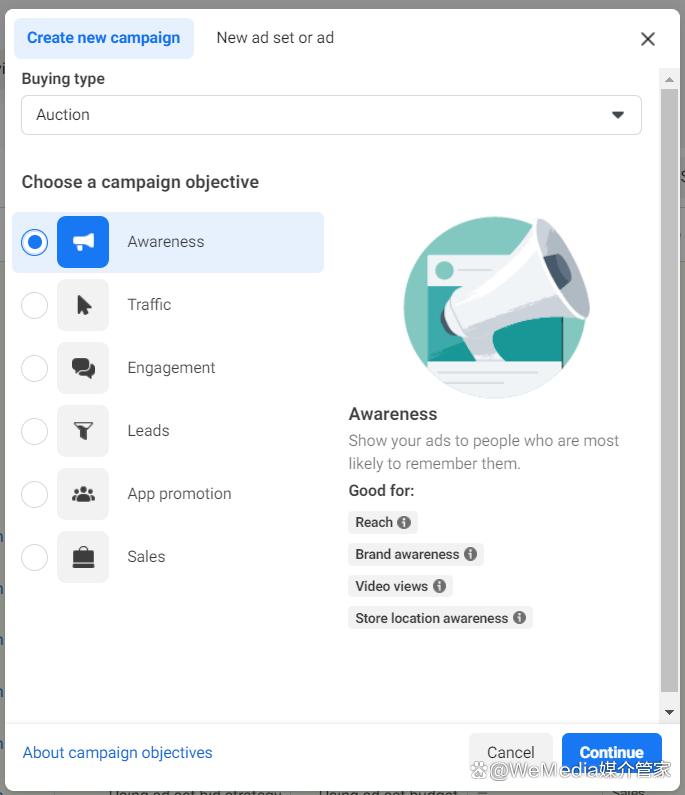
Task: Click info icon next to Video views
Action: [438, 586]
